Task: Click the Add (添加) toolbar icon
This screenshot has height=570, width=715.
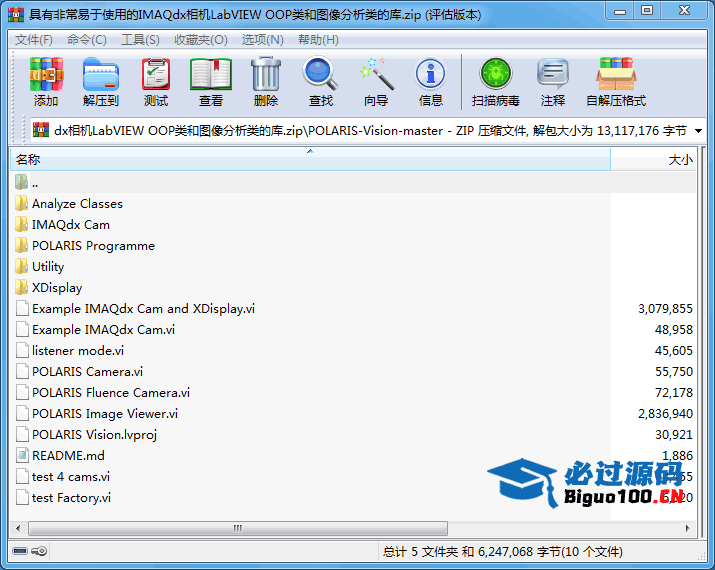Action: tap(46, 81)
